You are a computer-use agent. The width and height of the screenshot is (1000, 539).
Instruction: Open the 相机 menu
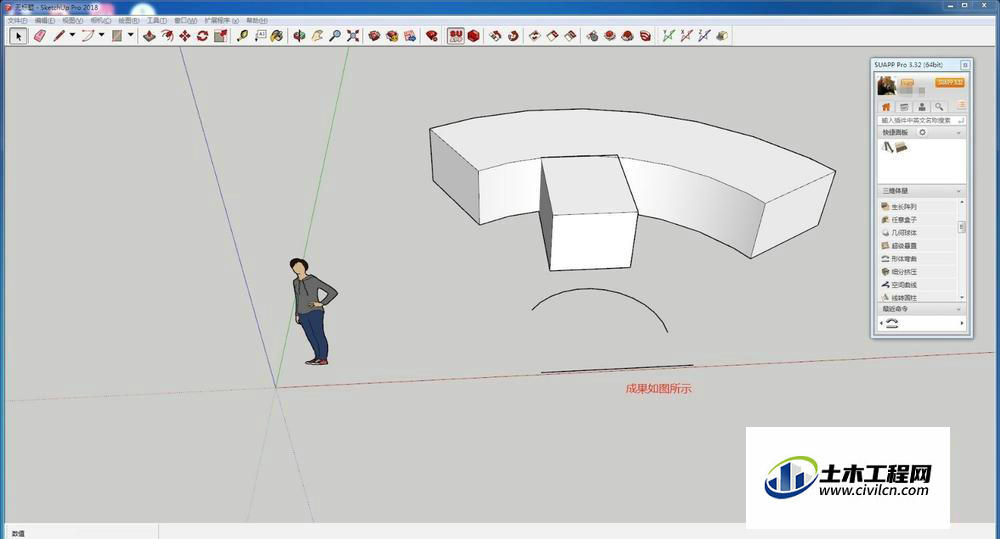click(x=101, y=20)
